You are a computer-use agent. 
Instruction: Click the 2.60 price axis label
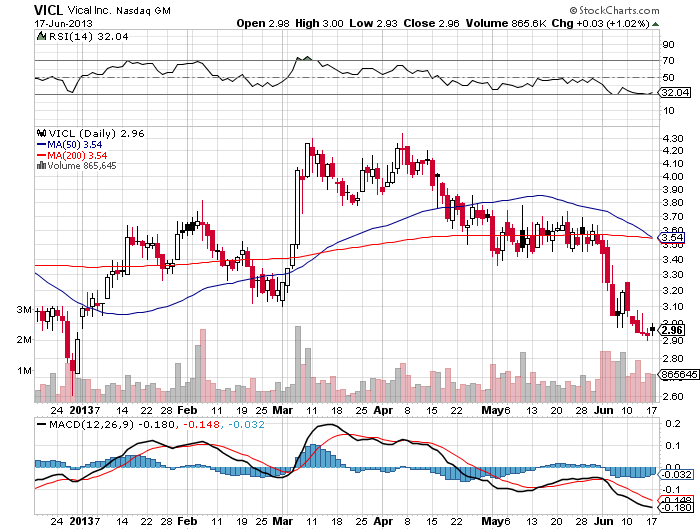click(x=673, y=396)
